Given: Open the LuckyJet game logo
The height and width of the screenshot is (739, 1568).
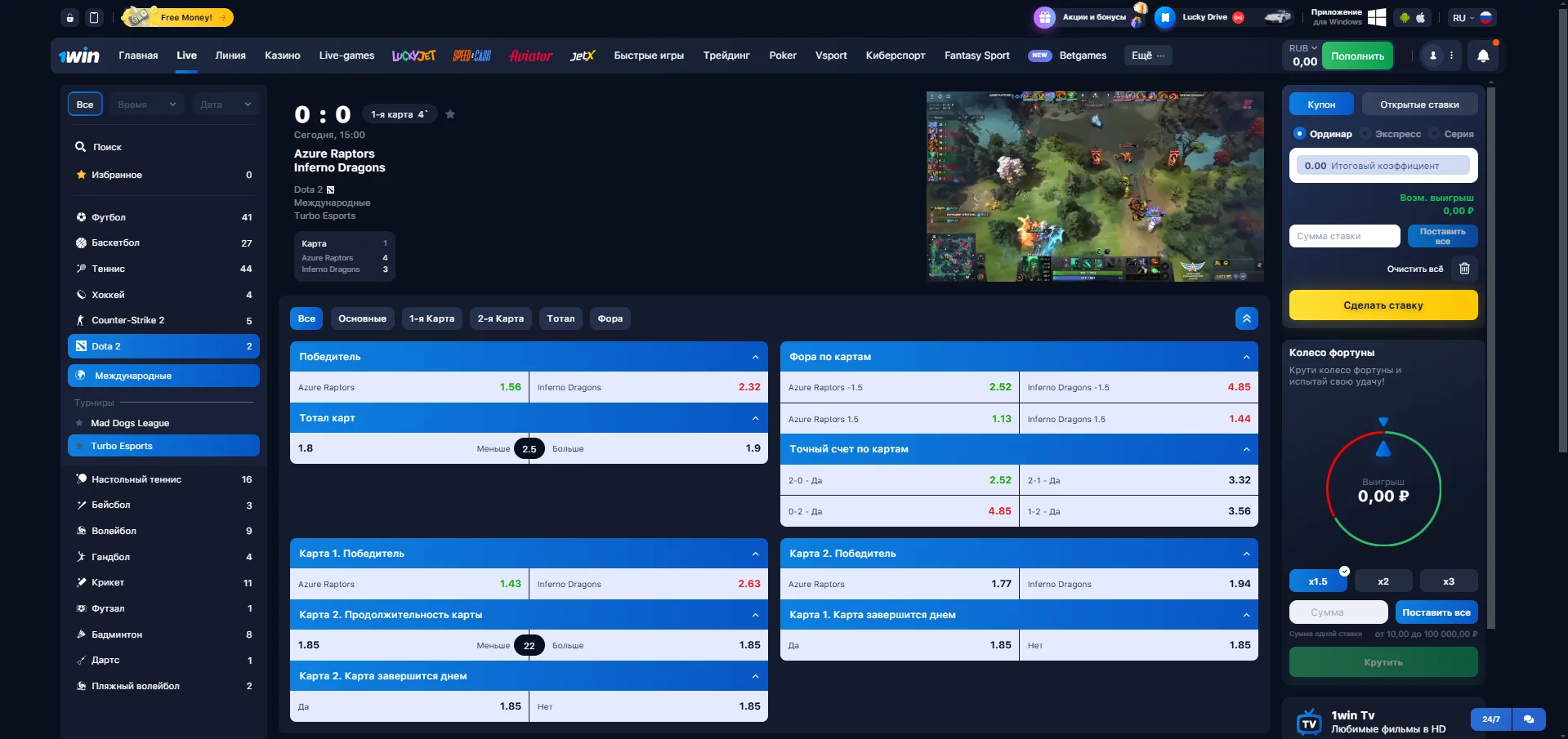Looking at the screenshot, I should click(x=413, y=56).
